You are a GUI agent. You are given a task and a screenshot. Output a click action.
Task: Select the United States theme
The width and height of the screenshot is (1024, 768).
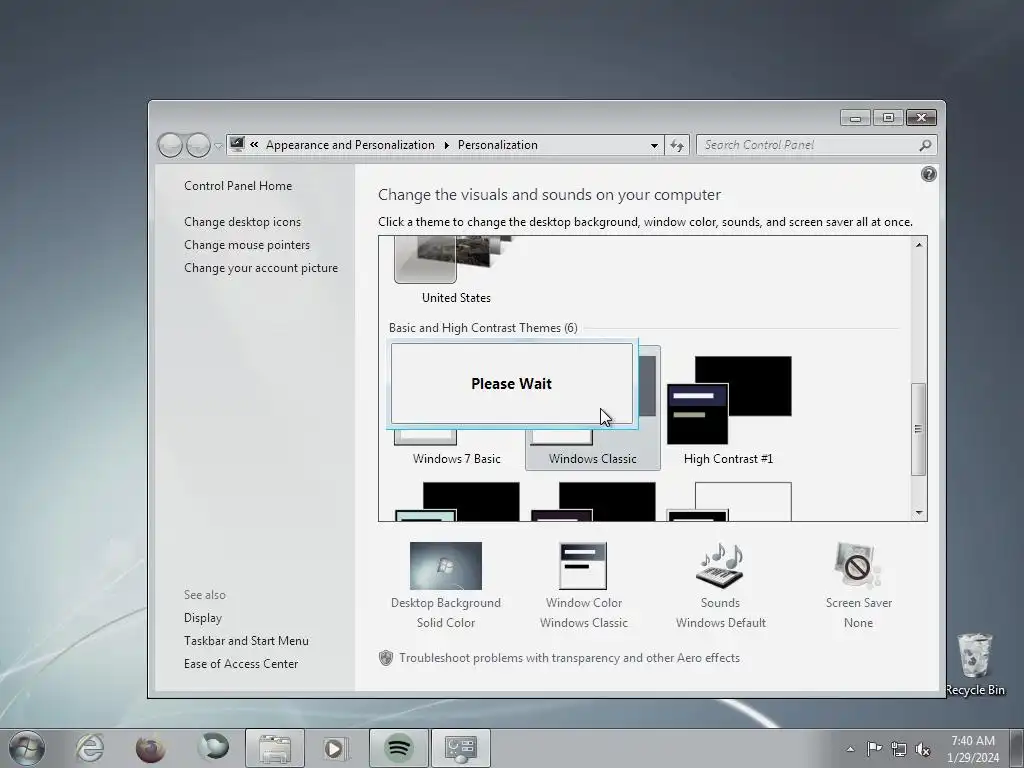pos(456,271)
